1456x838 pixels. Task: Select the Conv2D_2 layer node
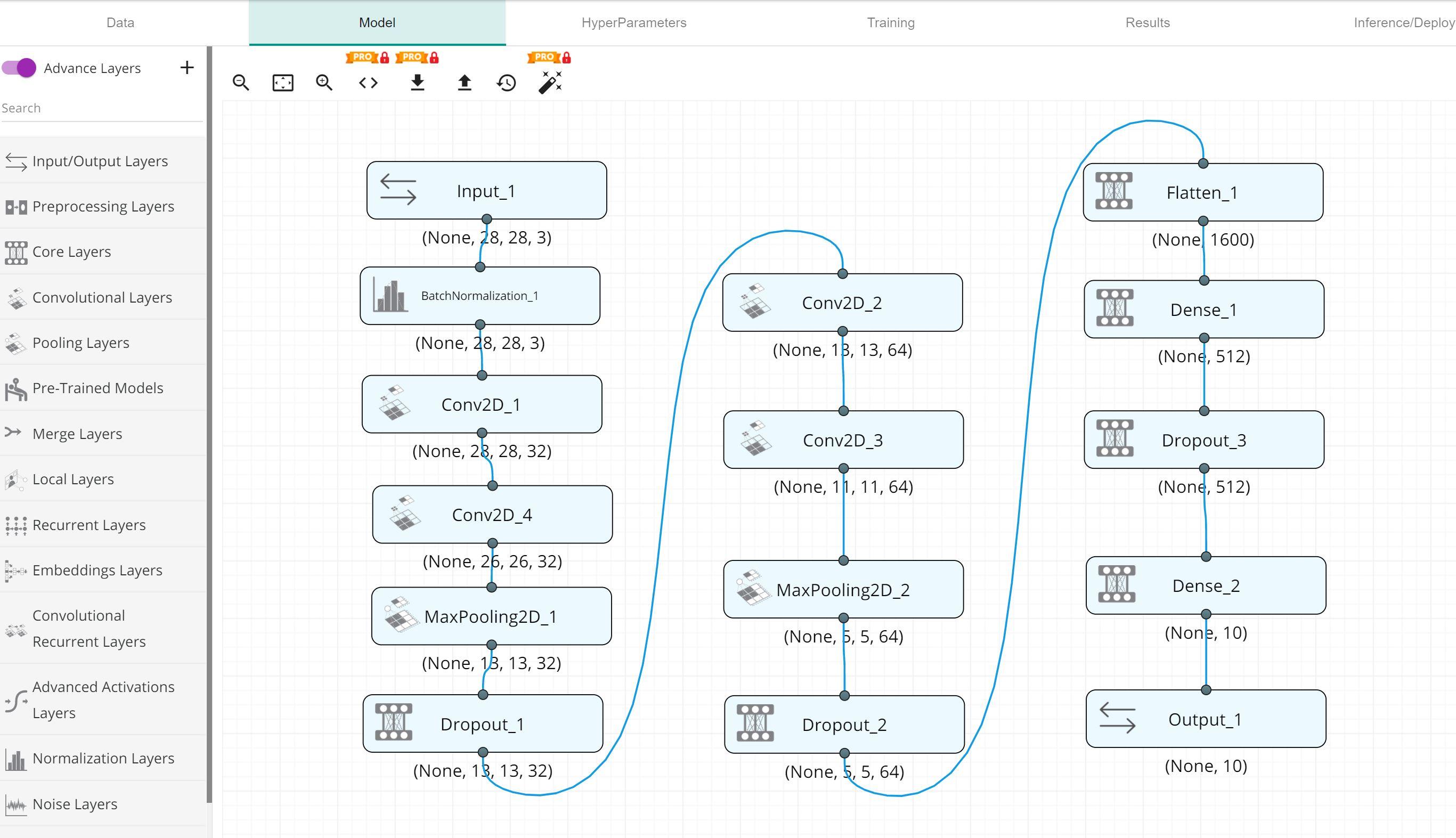[x=842, y=303]
